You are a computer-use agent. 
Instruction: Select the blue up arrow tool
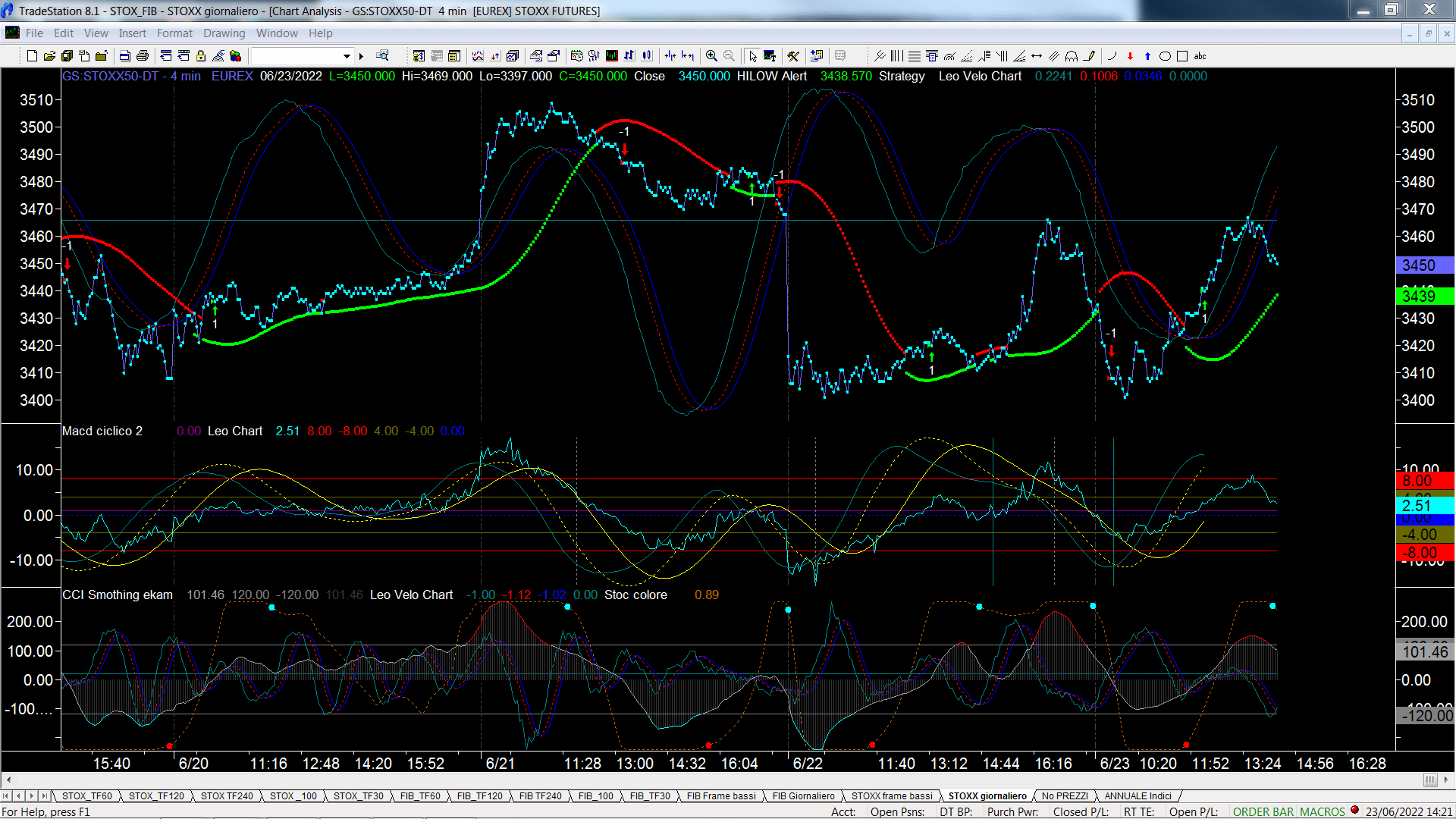click(1147, 56)
